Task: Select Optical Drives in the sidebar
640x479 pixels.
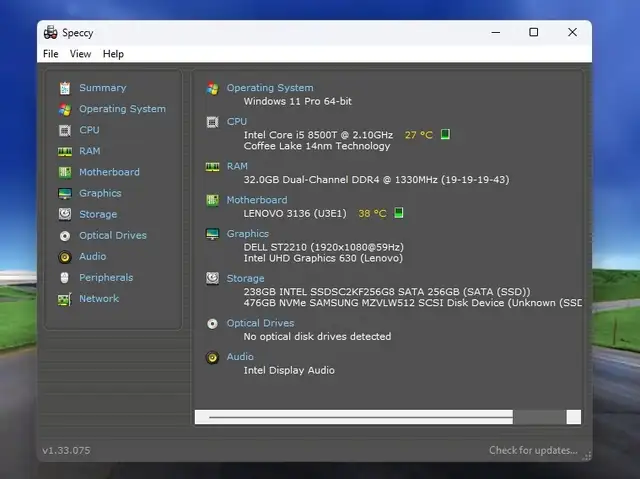Action: tap(113, 235)
